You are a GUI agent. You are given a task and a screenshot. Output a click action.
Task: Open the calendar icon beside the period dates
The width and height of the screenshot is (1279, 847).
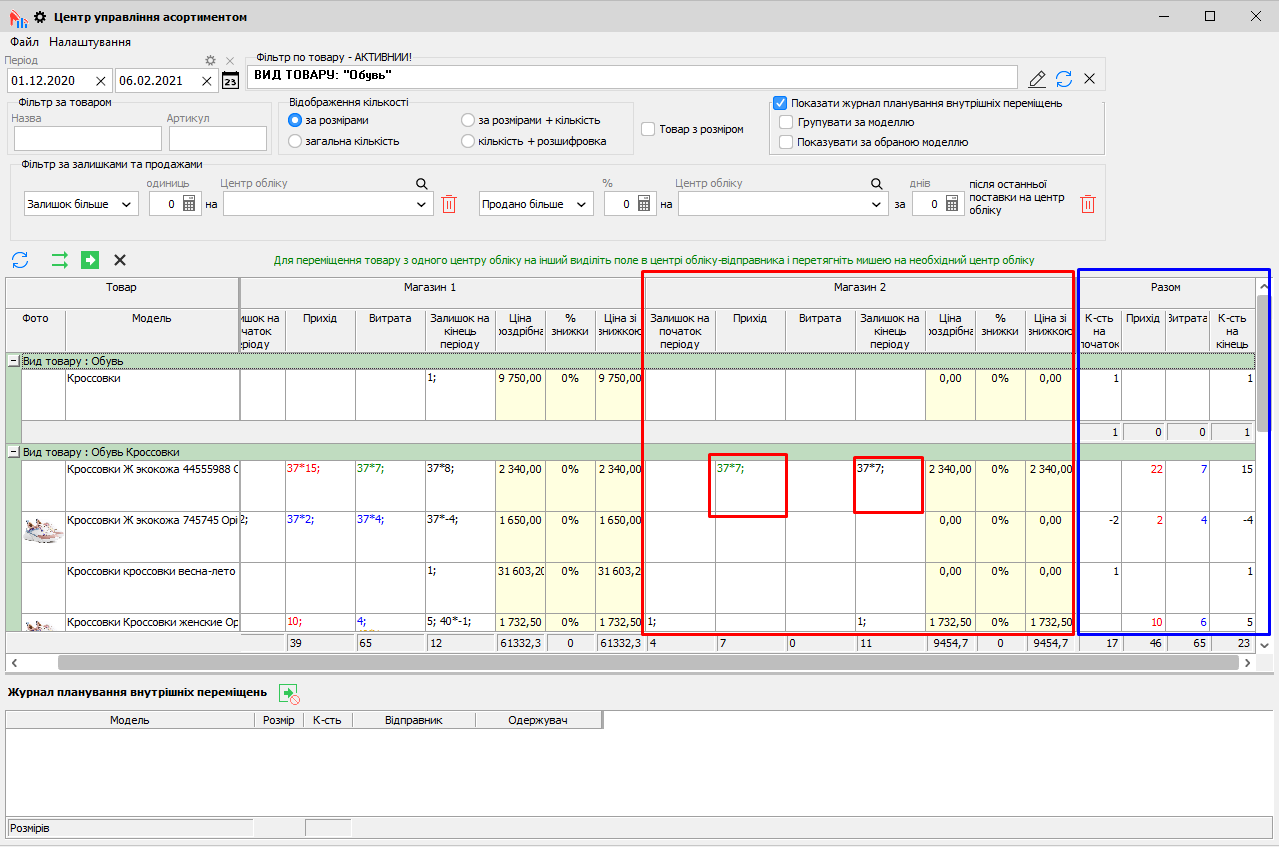coord(230,81)
